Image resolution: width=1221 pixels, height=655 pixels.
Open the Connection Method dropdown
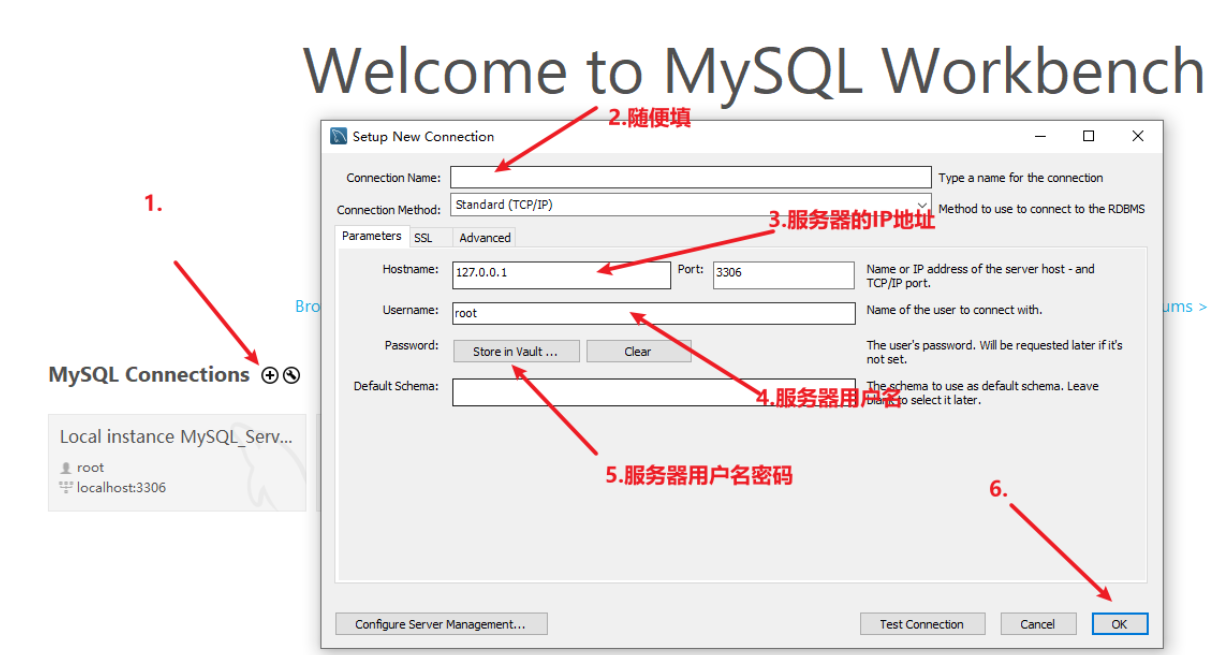[x=921, y=205]
